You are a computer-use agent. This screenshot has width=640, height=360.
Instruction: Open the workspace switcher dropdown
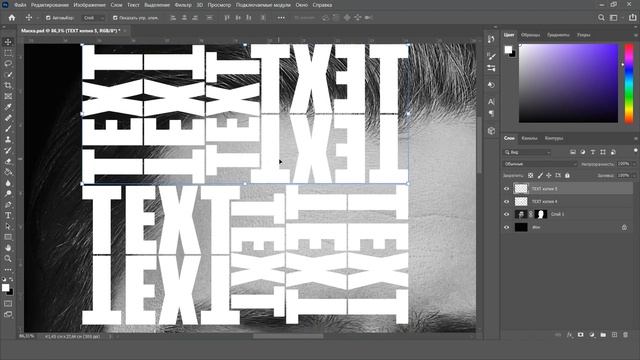coord(613,18)
